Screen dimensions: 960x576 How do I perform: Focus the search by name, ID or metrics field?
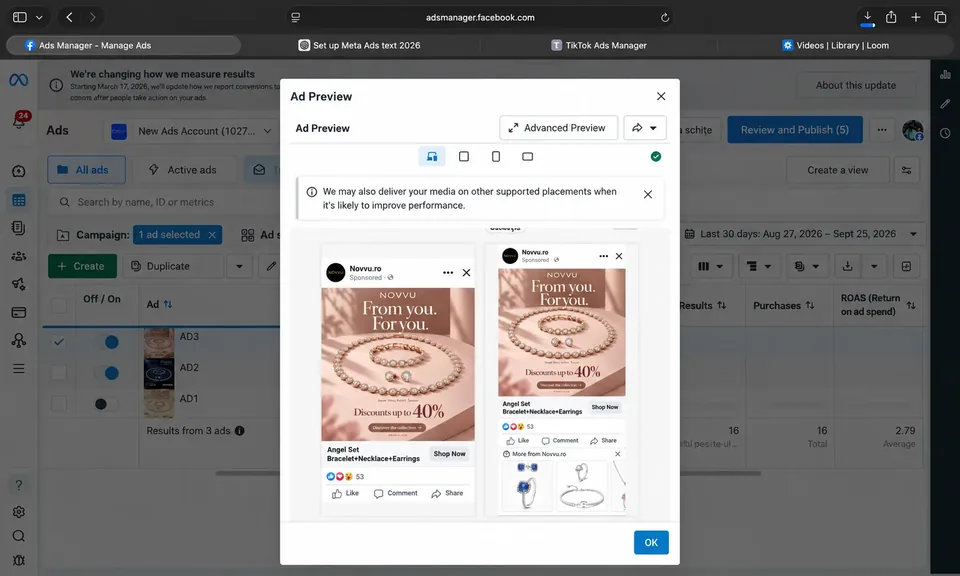tap(165, 202)
